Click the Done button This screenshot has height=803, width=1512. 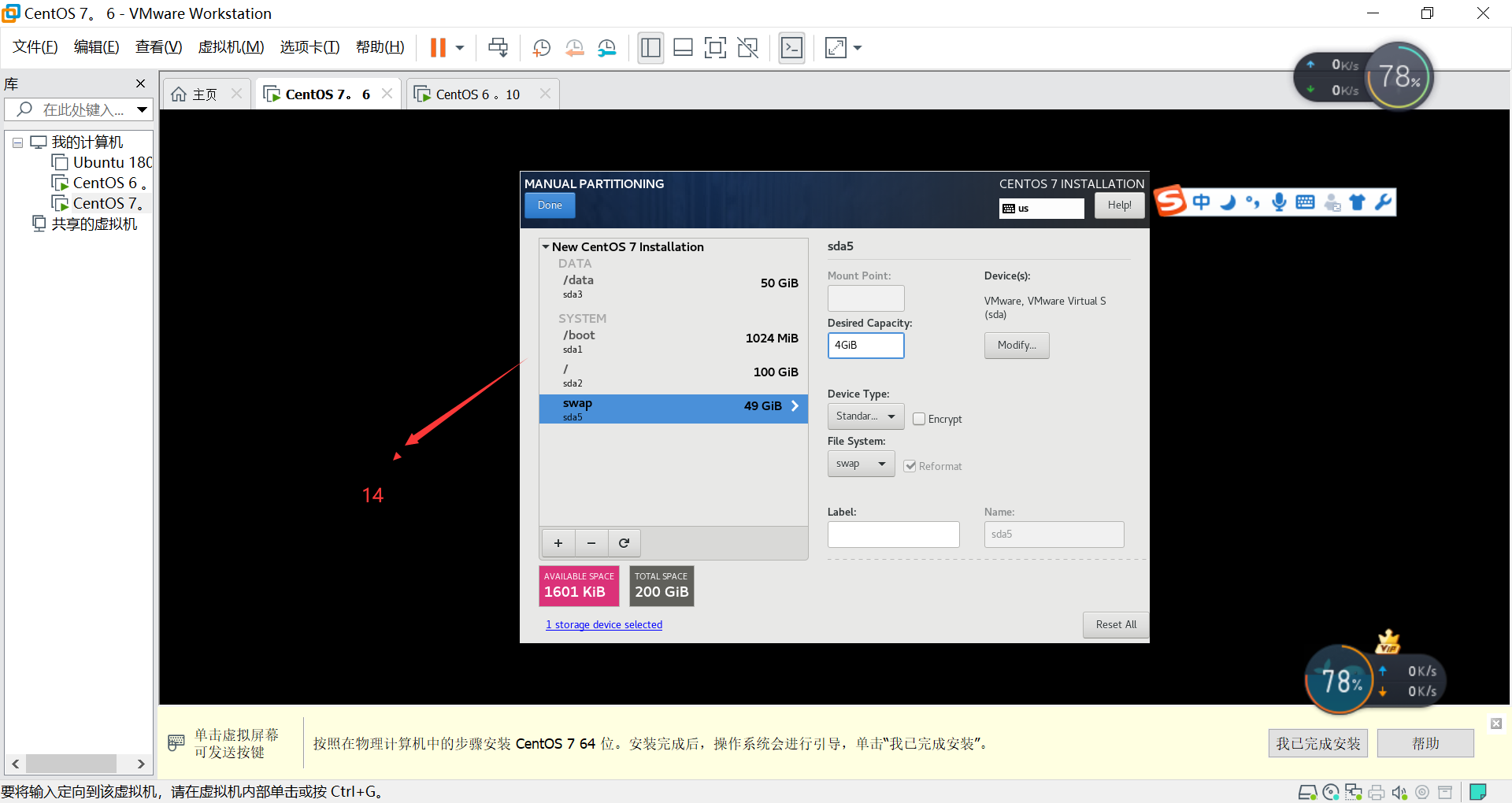[550, 205]
